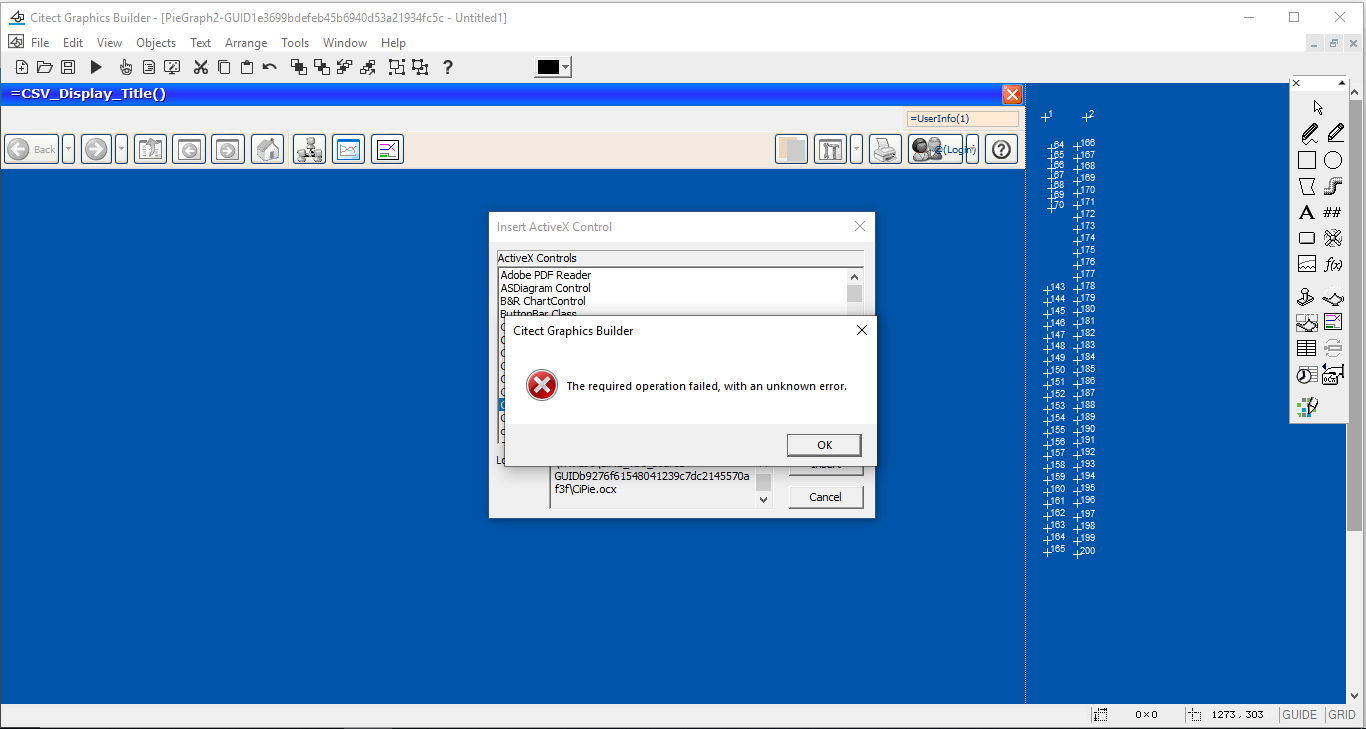Click the printer icon on page template
The image size is (1366, 729).
[x=885, y=149]
